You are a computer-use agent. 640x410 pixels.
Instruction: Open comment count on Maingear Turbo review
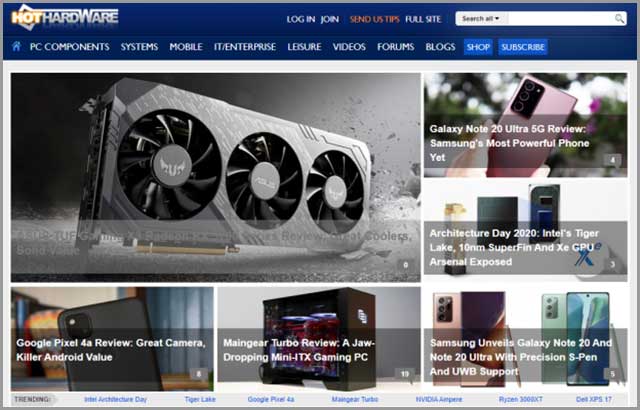click(x=404, y=374)
